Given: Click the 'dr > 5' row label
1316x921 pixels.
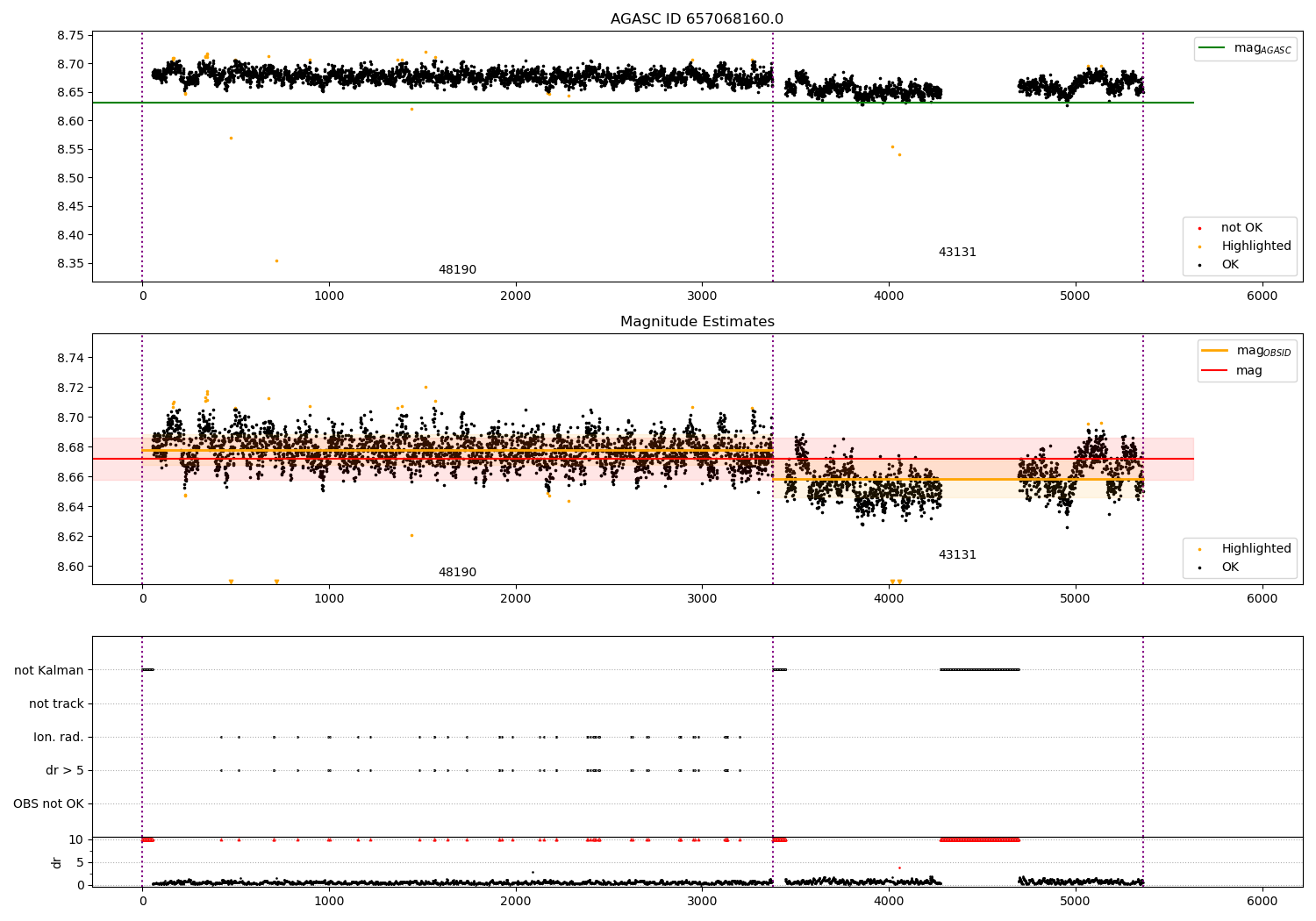Looking at the screenshot, I should coord(65,771).
